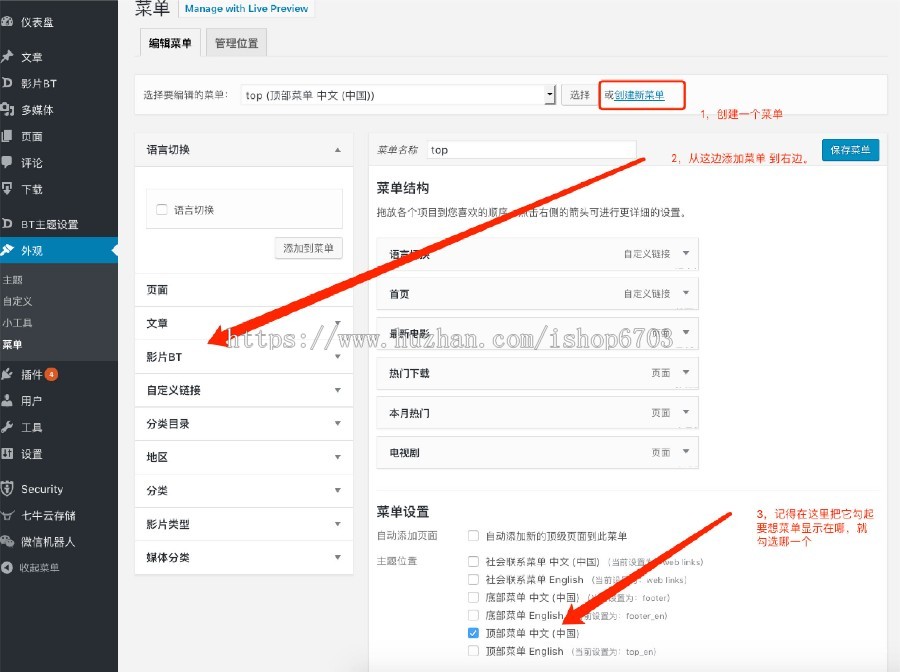
Task: Check 社会联系菜单 中文 (中国) location
Action: coord(474,561)
